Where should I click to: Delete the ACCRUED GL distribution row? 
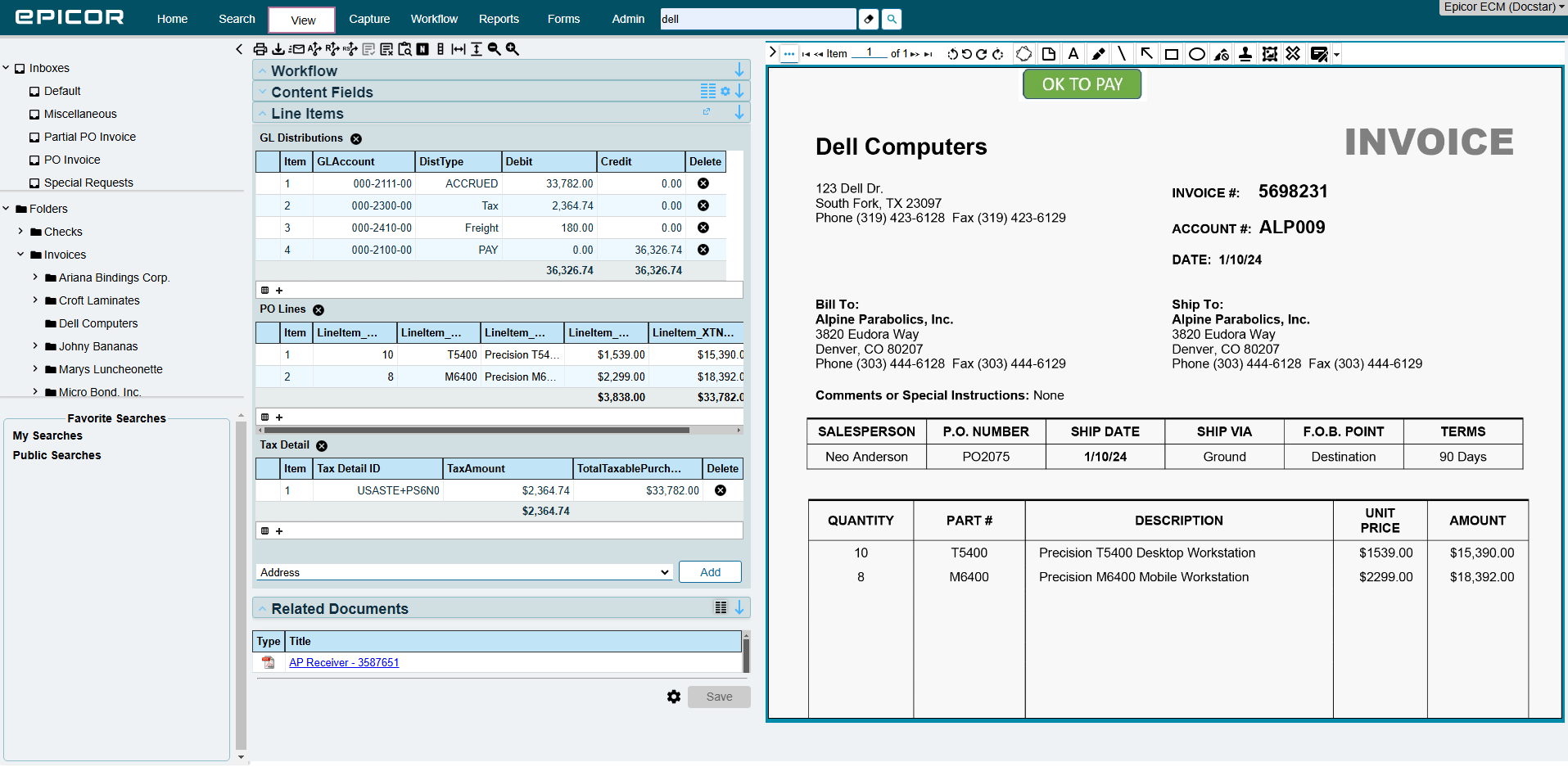click(x=703, y=183)
